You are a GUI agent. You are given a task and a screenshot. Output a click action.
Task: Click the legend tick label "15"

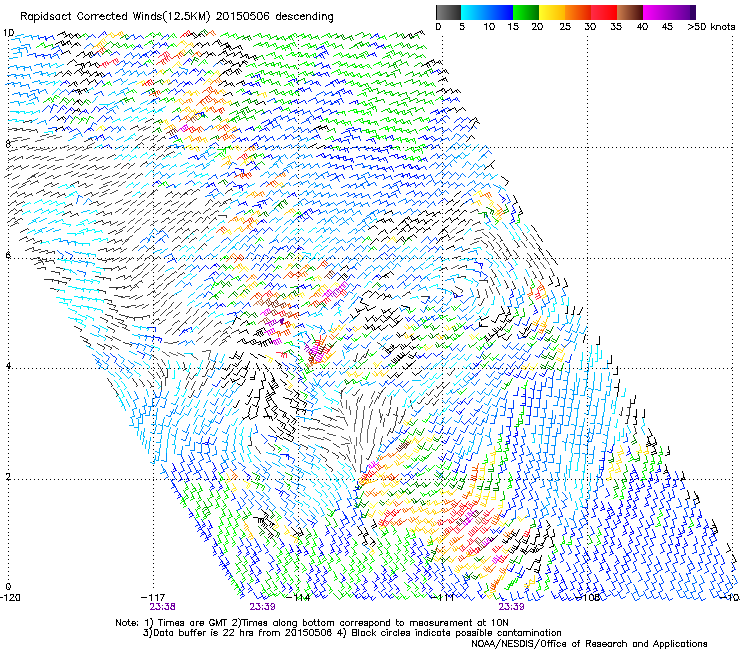click(x=513, y=27)
